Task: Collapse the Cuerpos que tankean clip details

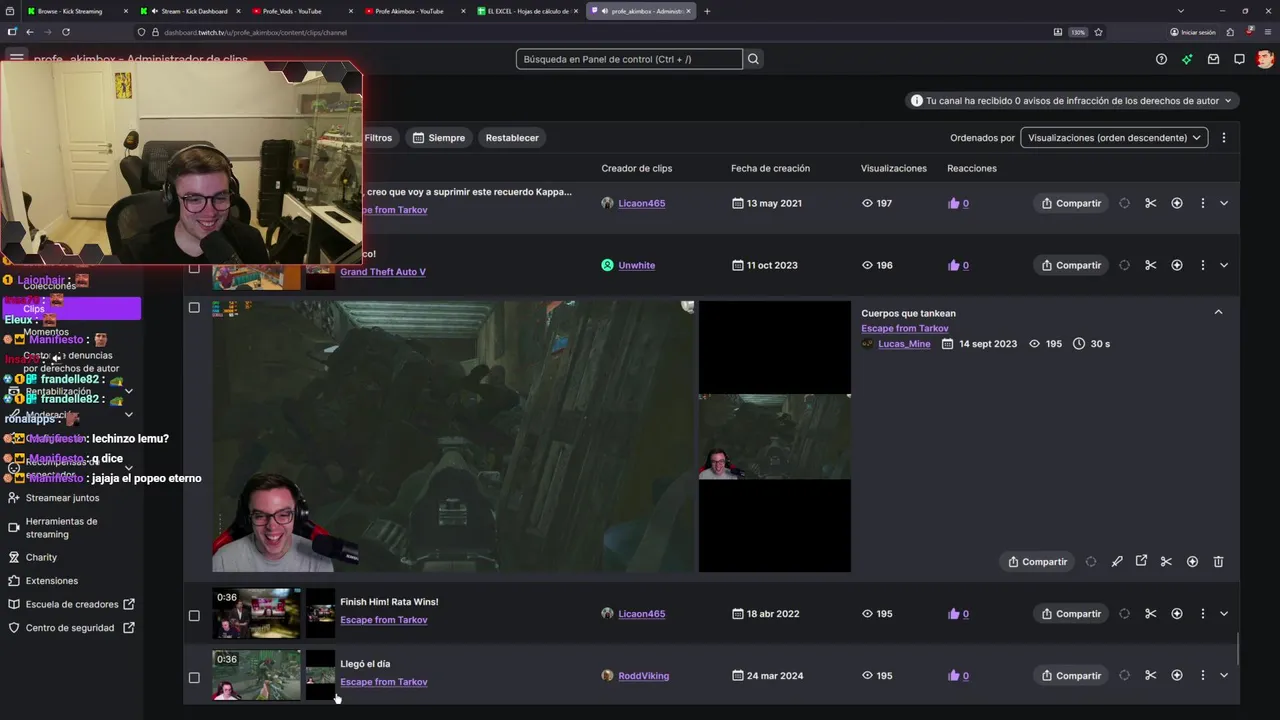Action: (x=1218, y=312)
